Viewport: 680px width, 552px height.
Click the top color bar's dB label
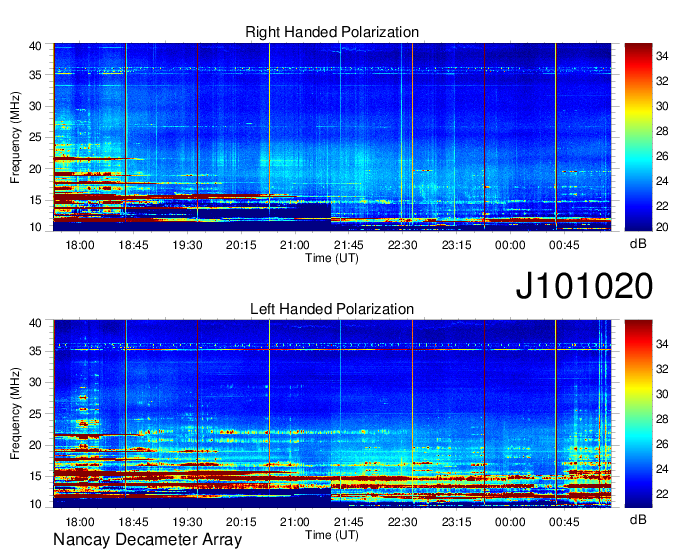[x=638, y=244]
